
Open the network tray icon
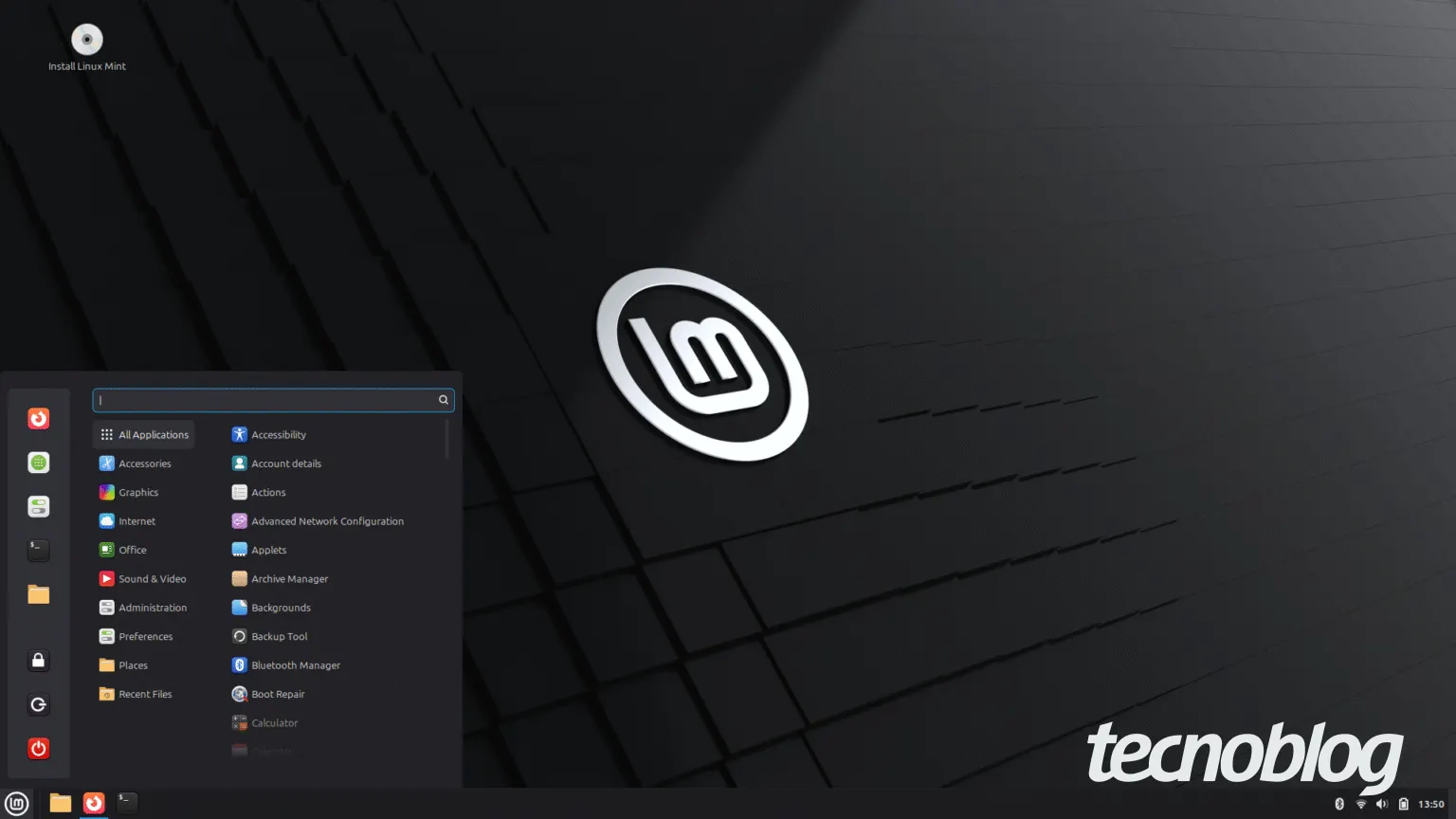[1361, 804]
